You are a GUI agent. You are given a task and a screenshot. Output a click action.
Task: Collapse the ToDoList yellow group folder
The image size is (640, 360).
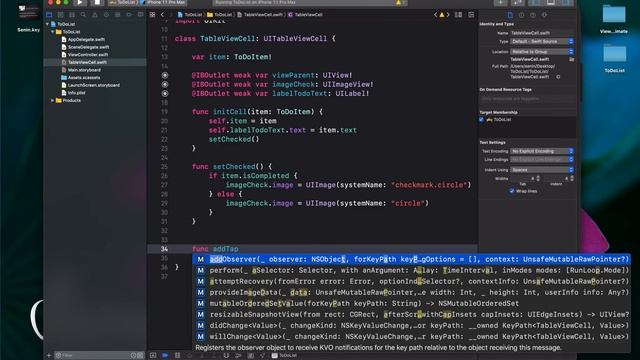point(53,32)
